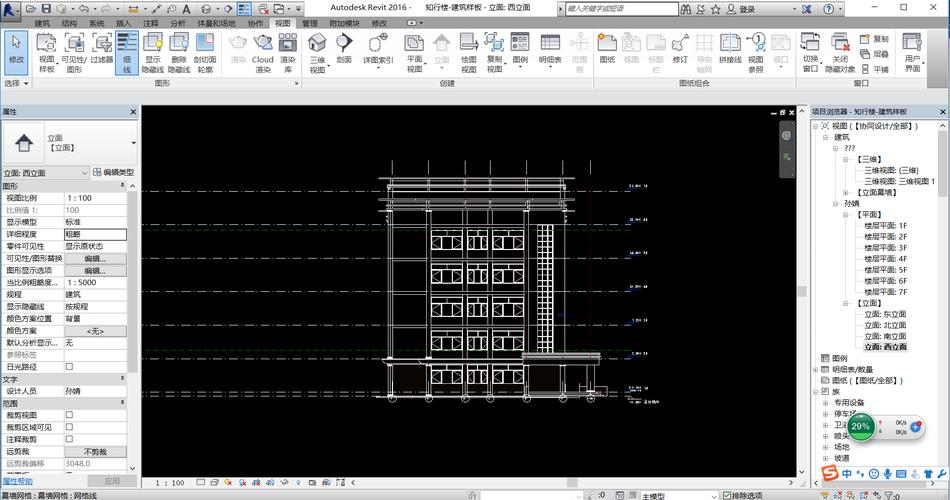This screenshot has width=950, height=500.
Task: Open the 选择 panel dropdown
Action: pos(16,83)
